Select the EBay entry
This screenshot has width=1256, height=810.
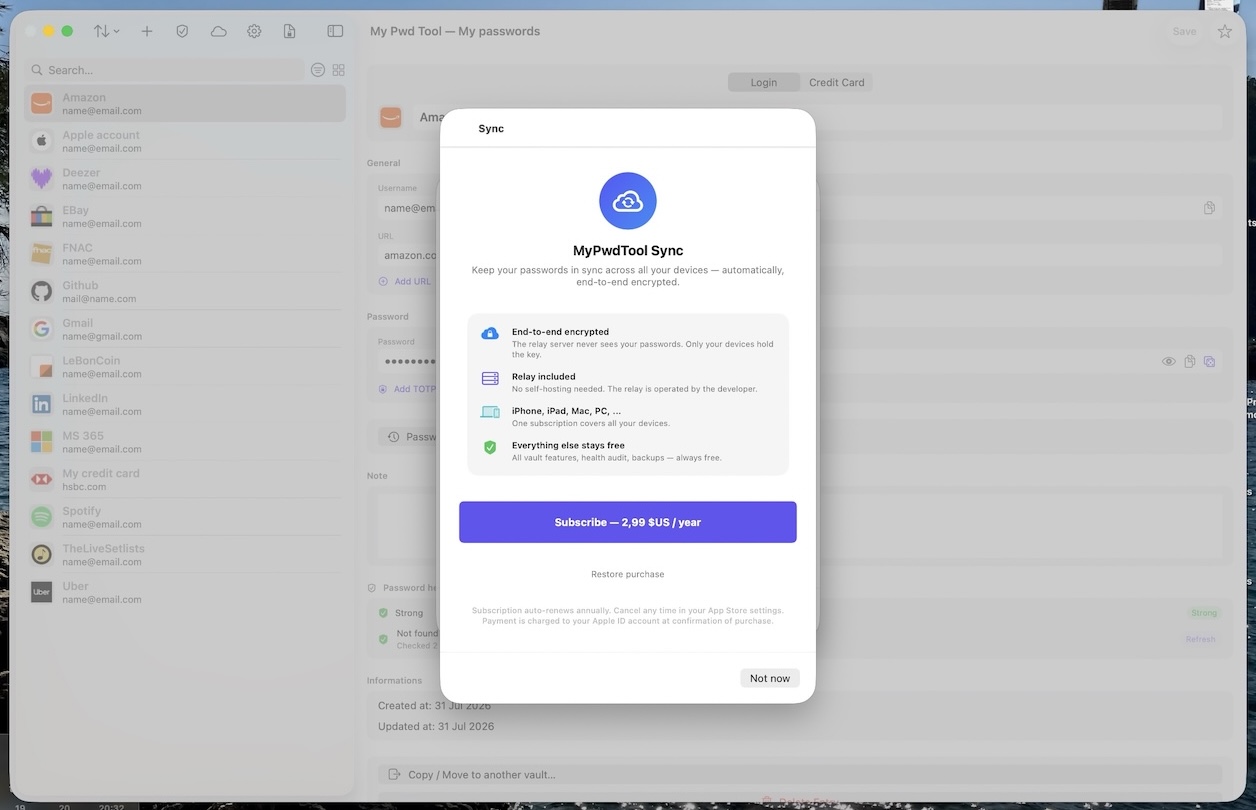point(185,216)
